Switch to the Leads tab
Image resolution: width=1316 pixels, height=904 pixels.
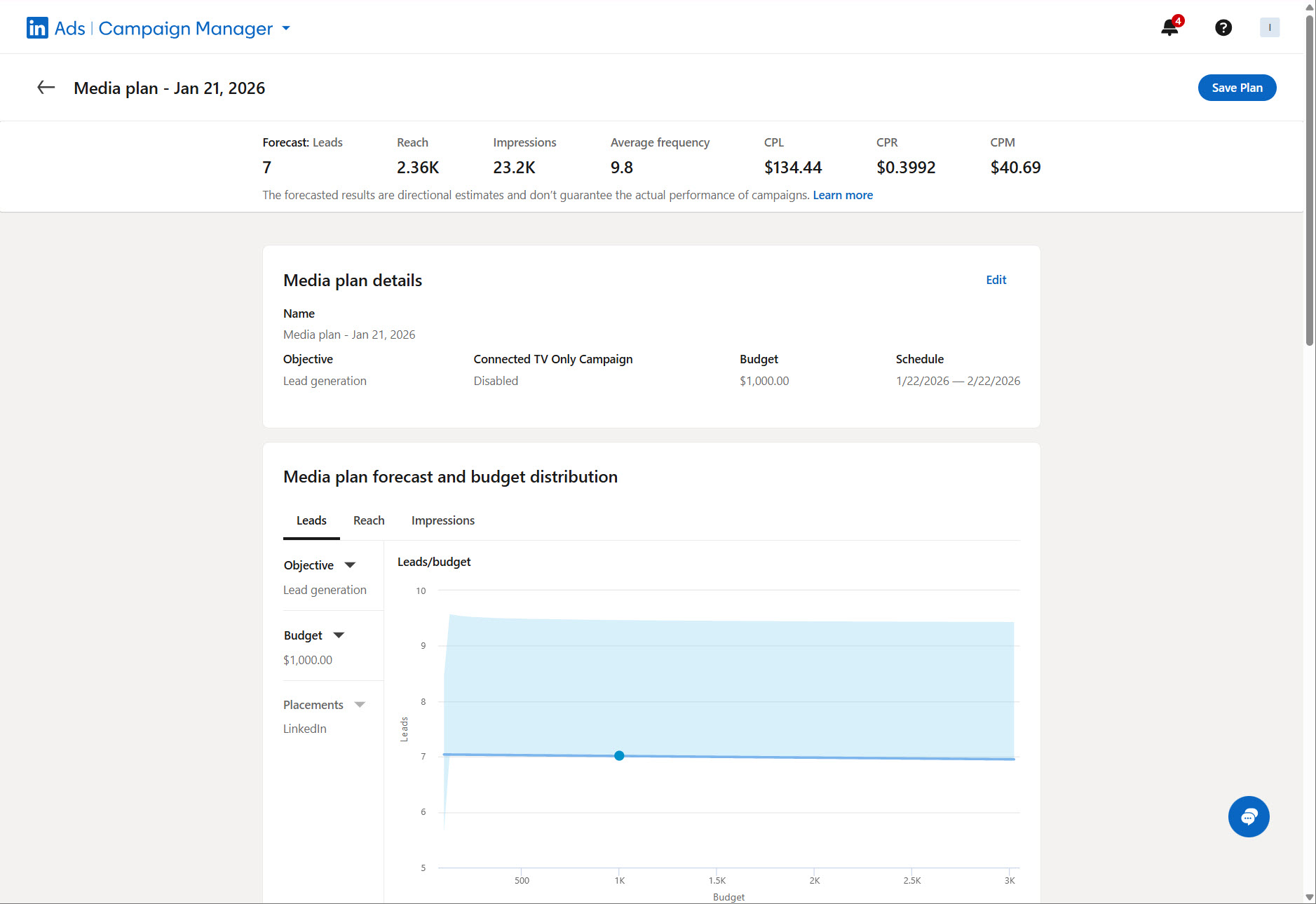point(311,520)
